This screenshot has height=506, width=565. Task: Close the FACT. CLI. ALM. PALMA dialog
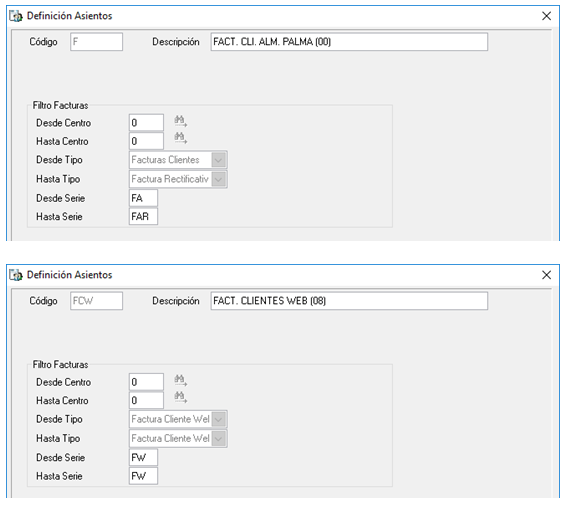tap(546, 16)
